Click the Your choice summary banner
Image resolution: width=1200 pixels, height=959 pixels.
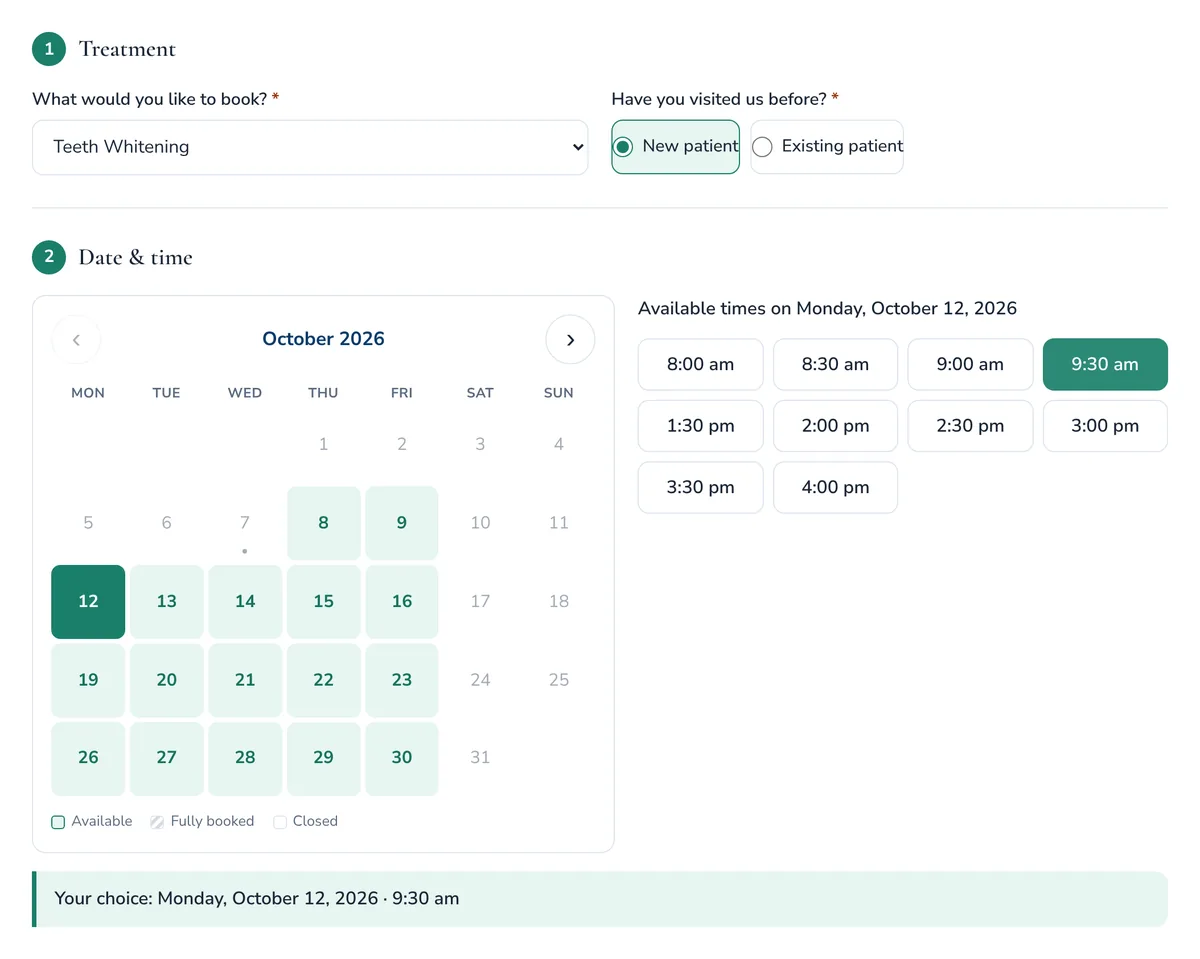(600, 899)
